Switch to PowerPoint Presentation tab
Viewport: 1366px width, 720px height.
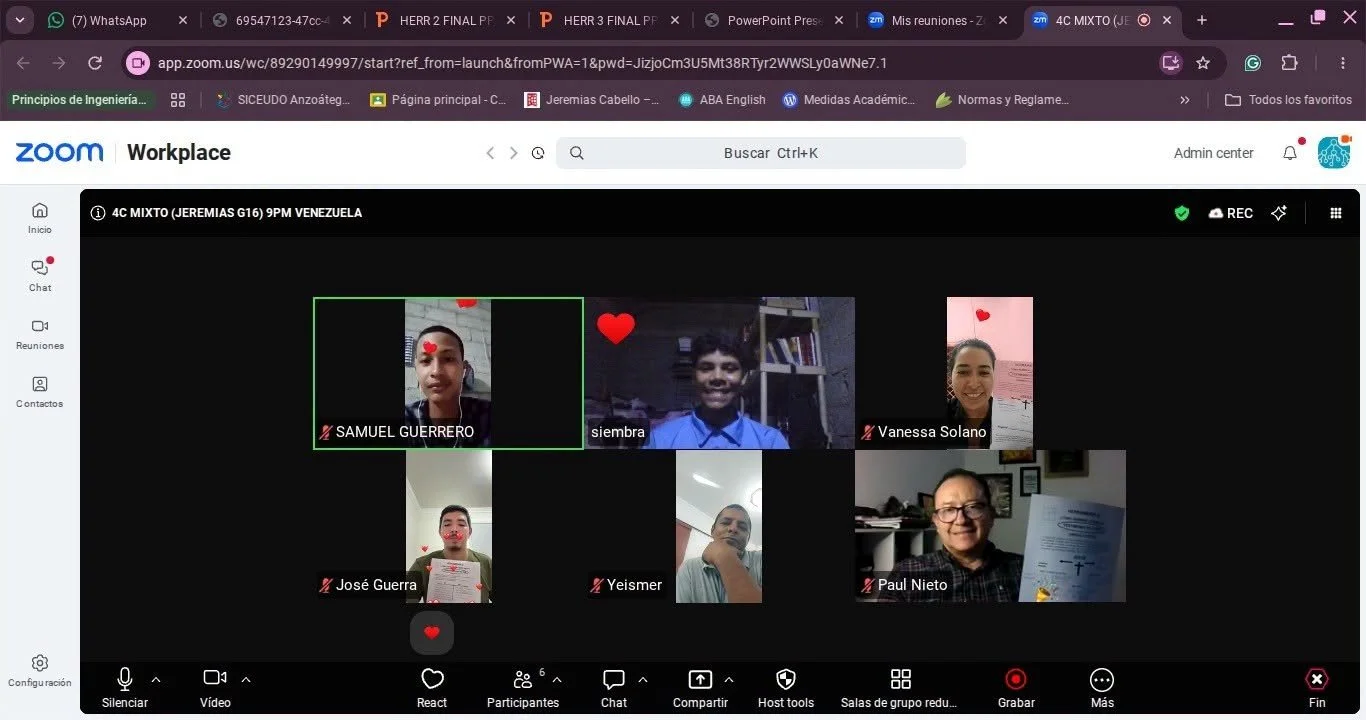pos(773,20)
